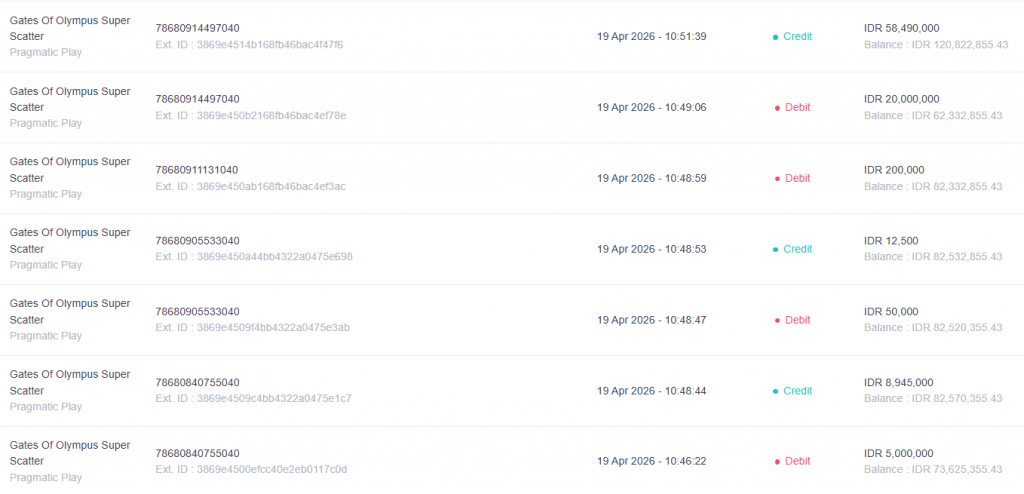
Task: Click the red Debit dot at 10:48:59
Action: click(777, 179)
